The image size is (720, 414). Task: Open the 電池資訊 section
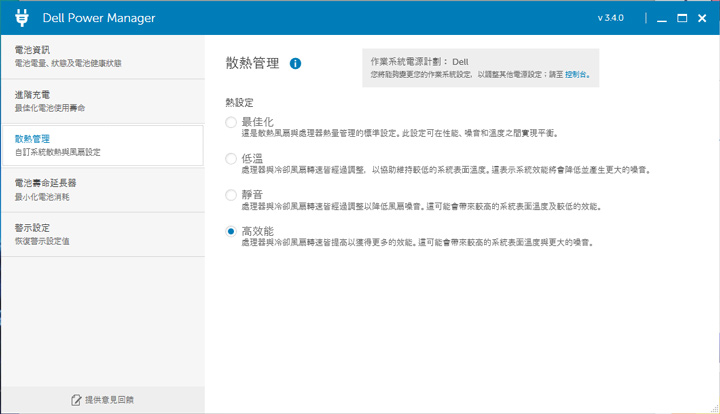(103, 56)
